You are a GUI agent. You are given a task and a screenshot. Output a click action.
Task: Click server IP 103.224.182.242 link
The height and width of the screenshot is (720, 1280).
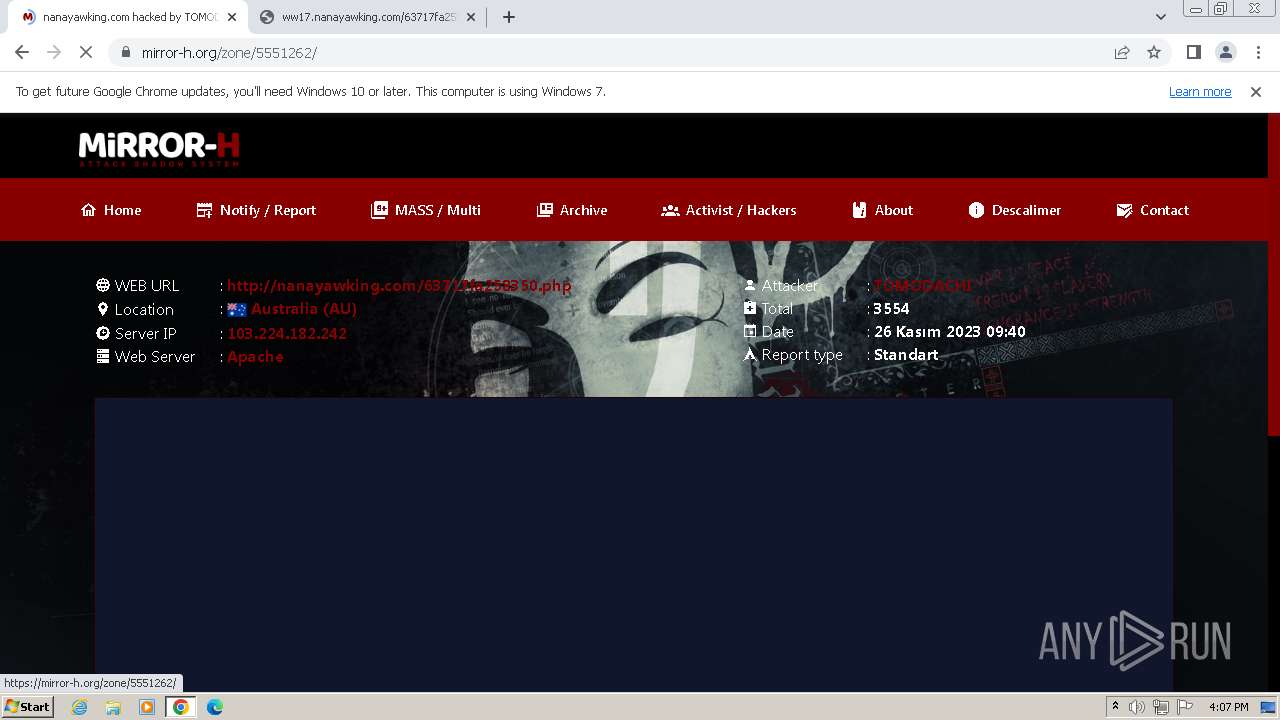287,333
